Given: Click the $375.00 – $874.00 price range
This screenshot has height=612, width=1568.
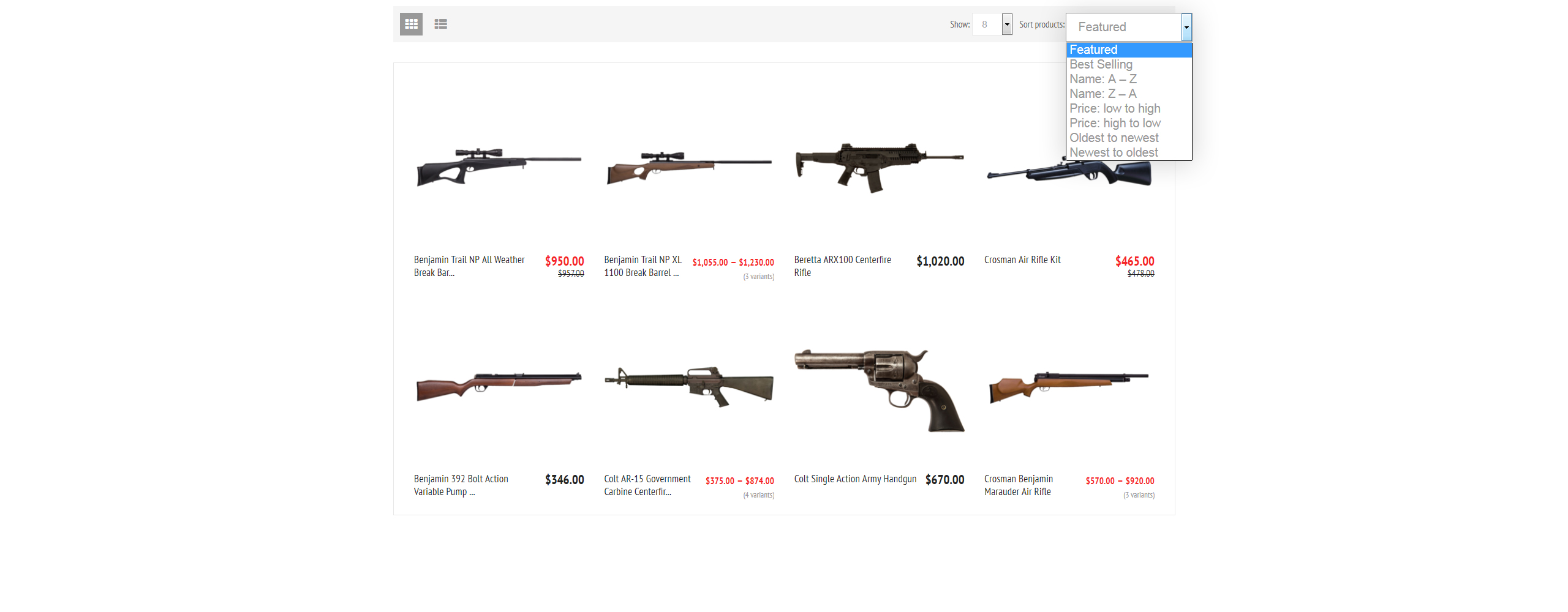Looking at the screenshot, I should click(x=740, y=481).
